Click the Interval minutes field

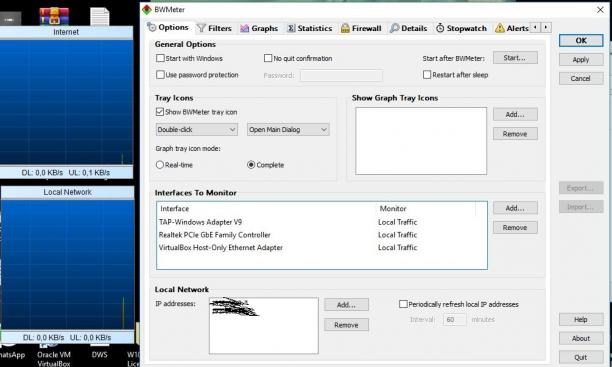point(454,319)
